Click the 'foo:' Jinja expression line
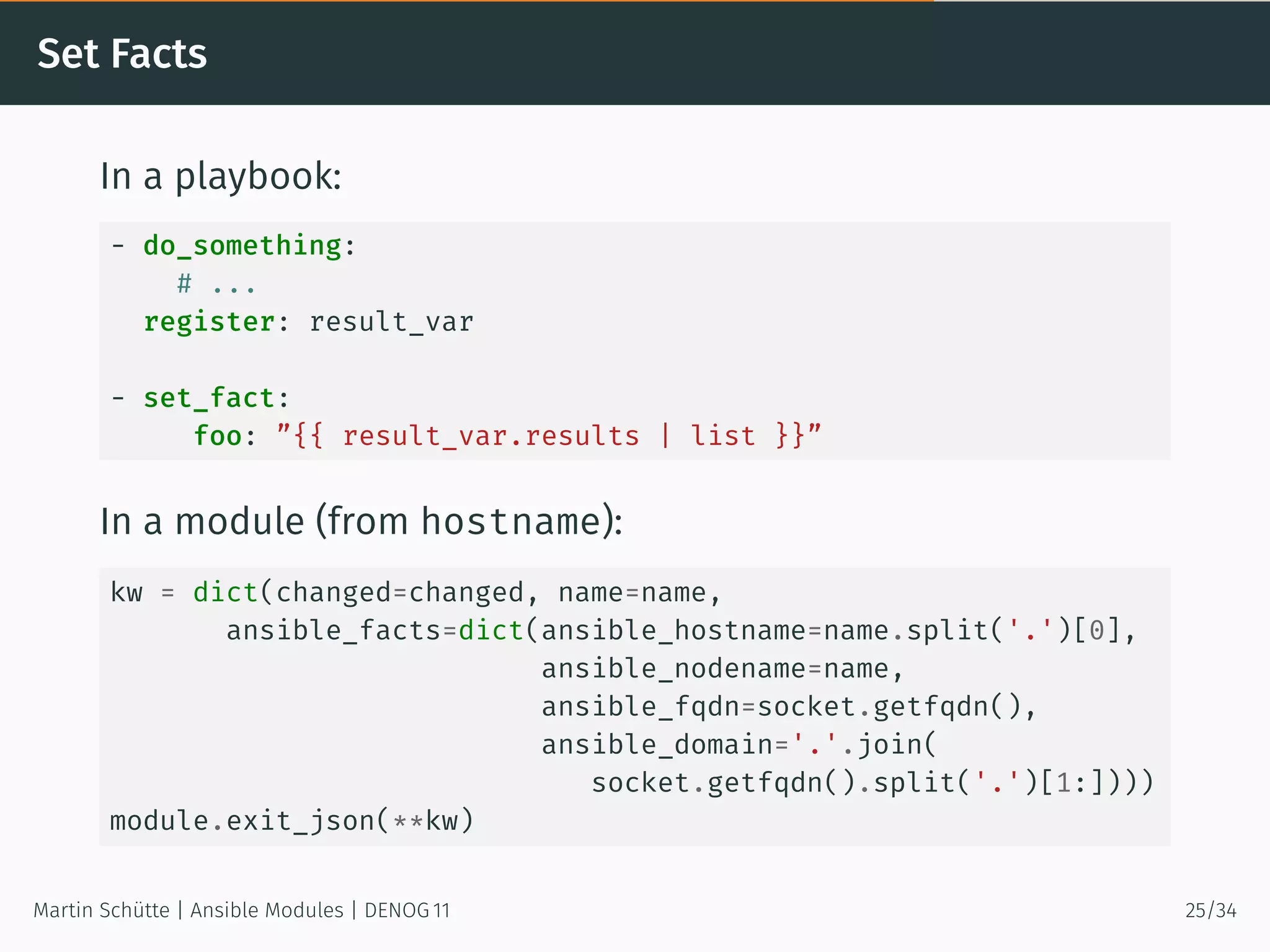Viewport: 1270px width, 952px height. 507,436
